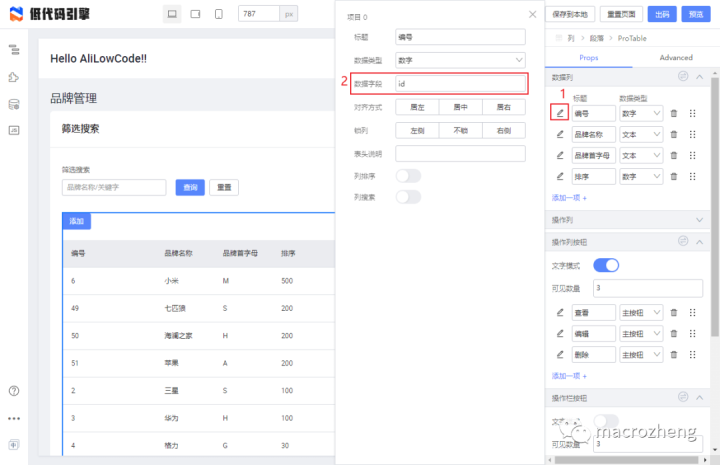Set alignment to 居中
Viewport: 720px width, 465px height.
point(461,107)
